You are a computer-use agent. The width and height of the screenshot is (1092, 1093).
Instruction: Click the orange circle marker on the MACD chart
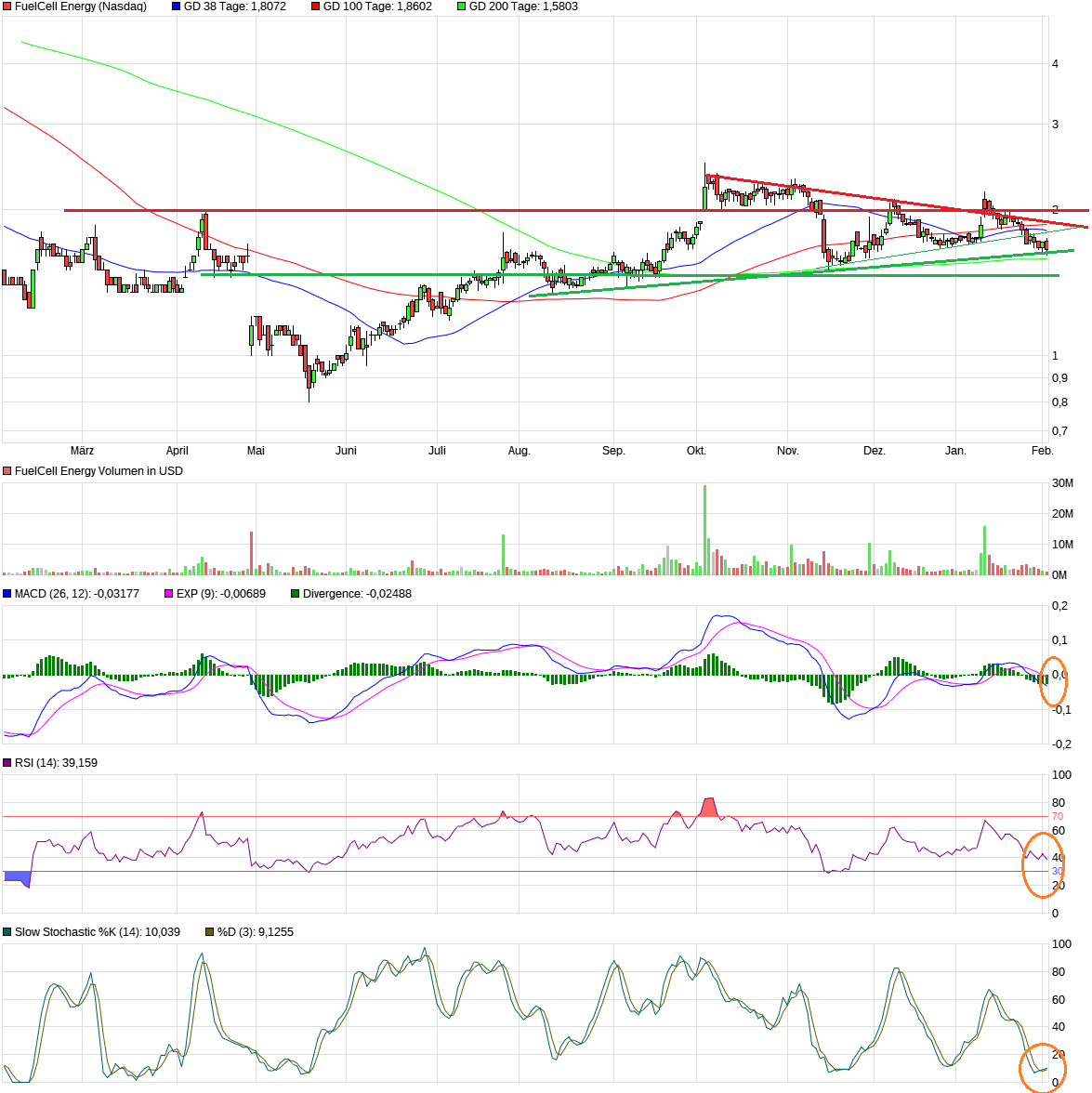[1055, 681]
